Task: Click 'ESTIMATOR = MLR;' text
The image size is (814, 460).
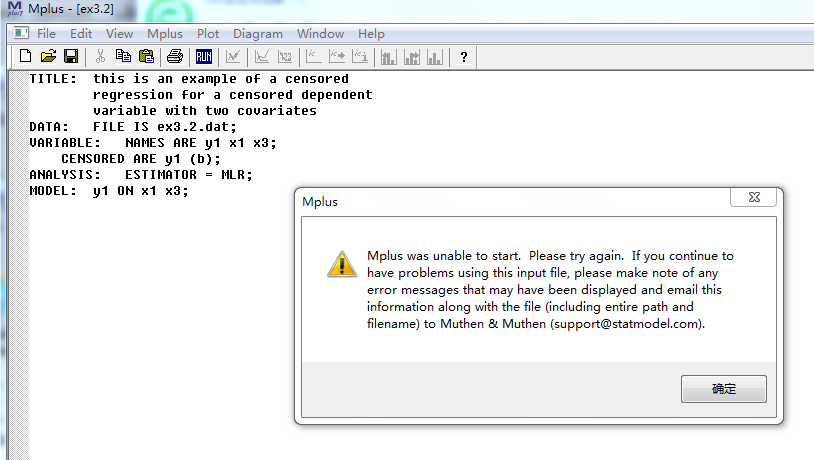Action: coord(188,175)
